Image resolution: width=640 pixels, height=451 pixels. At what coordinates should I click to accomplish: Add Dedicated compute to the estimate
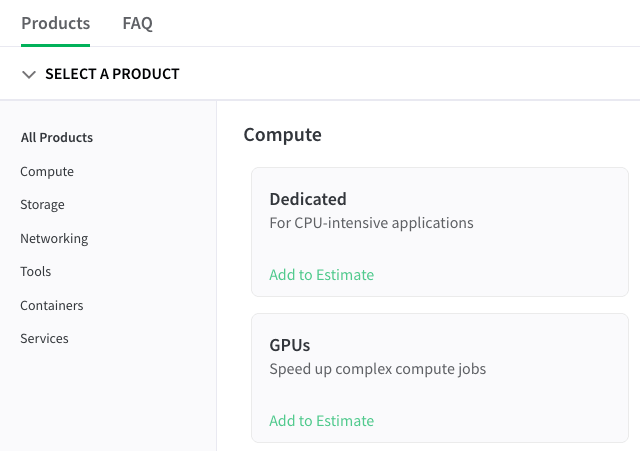coord(321,275)
